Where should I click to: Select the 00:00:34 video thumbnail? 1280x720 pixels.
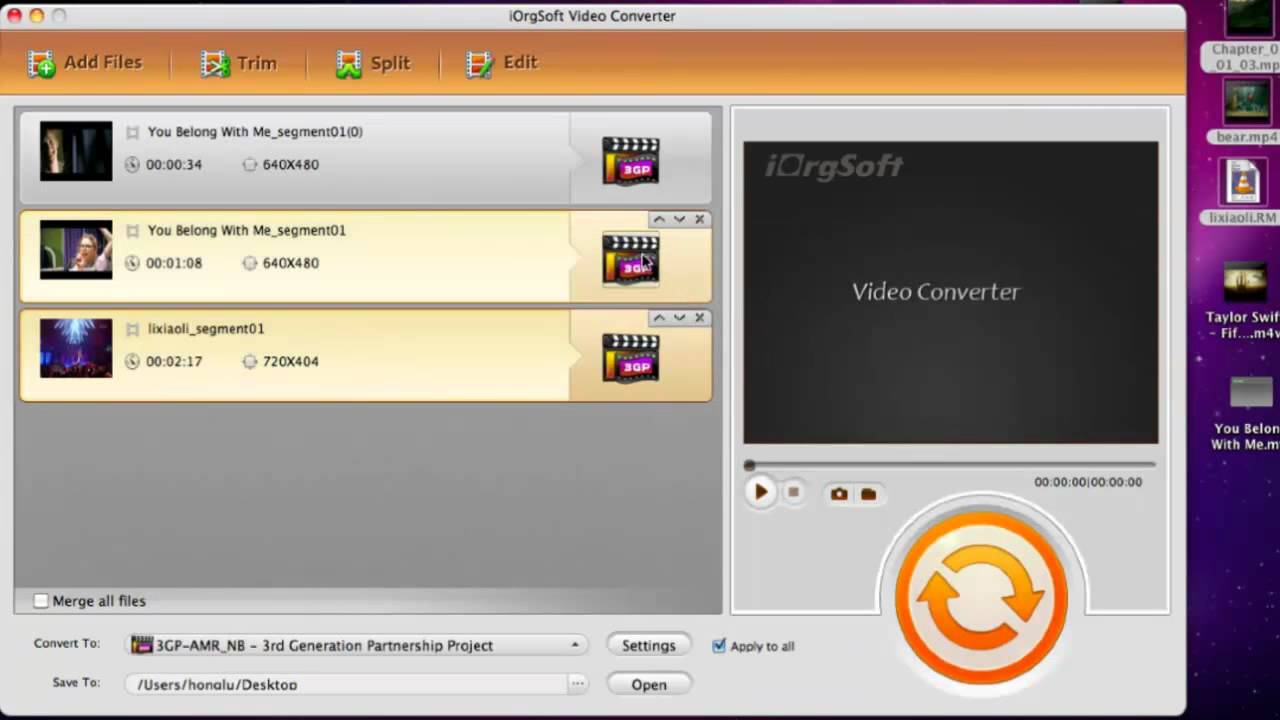76,151
